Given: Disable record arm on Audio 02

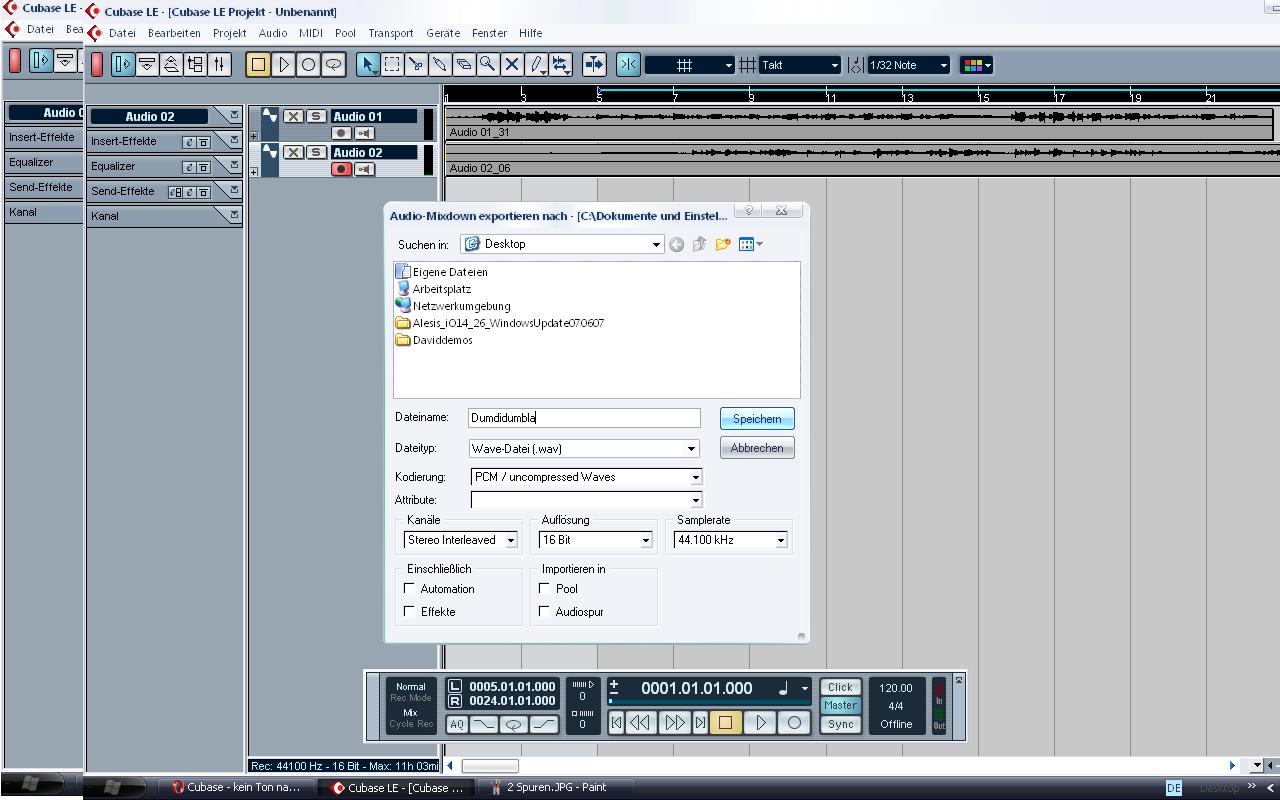Looking at the screenshot, I should coord(341,169).
